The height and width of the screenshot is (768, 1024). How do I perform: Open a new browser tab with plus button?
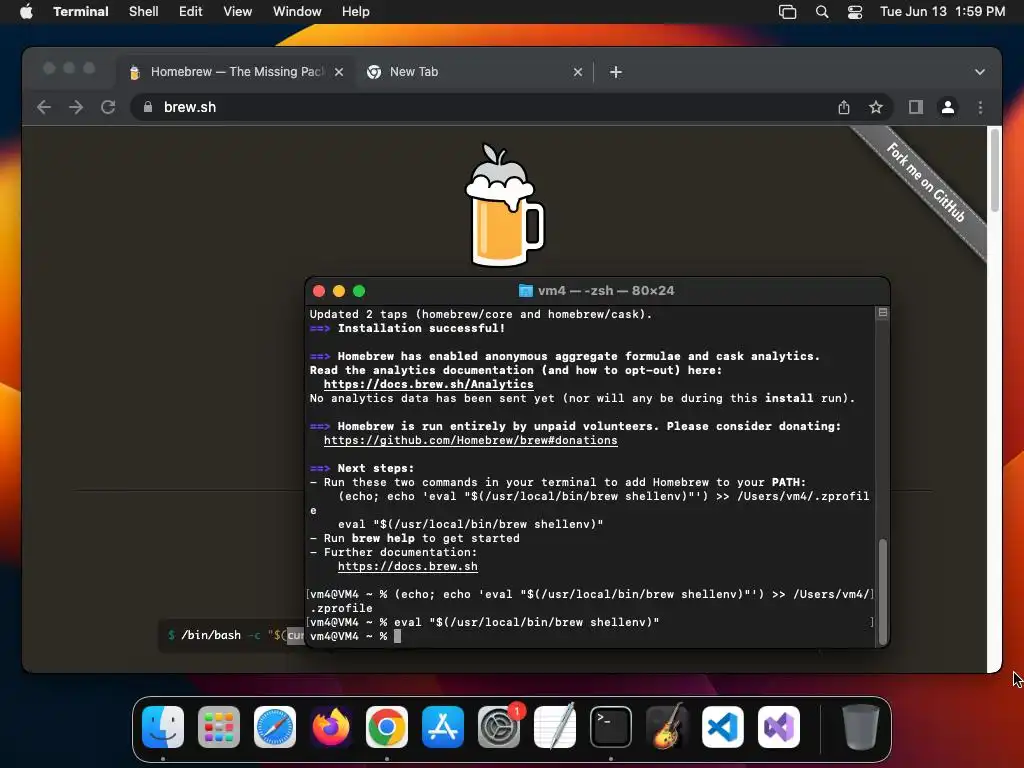coord(616,72)
